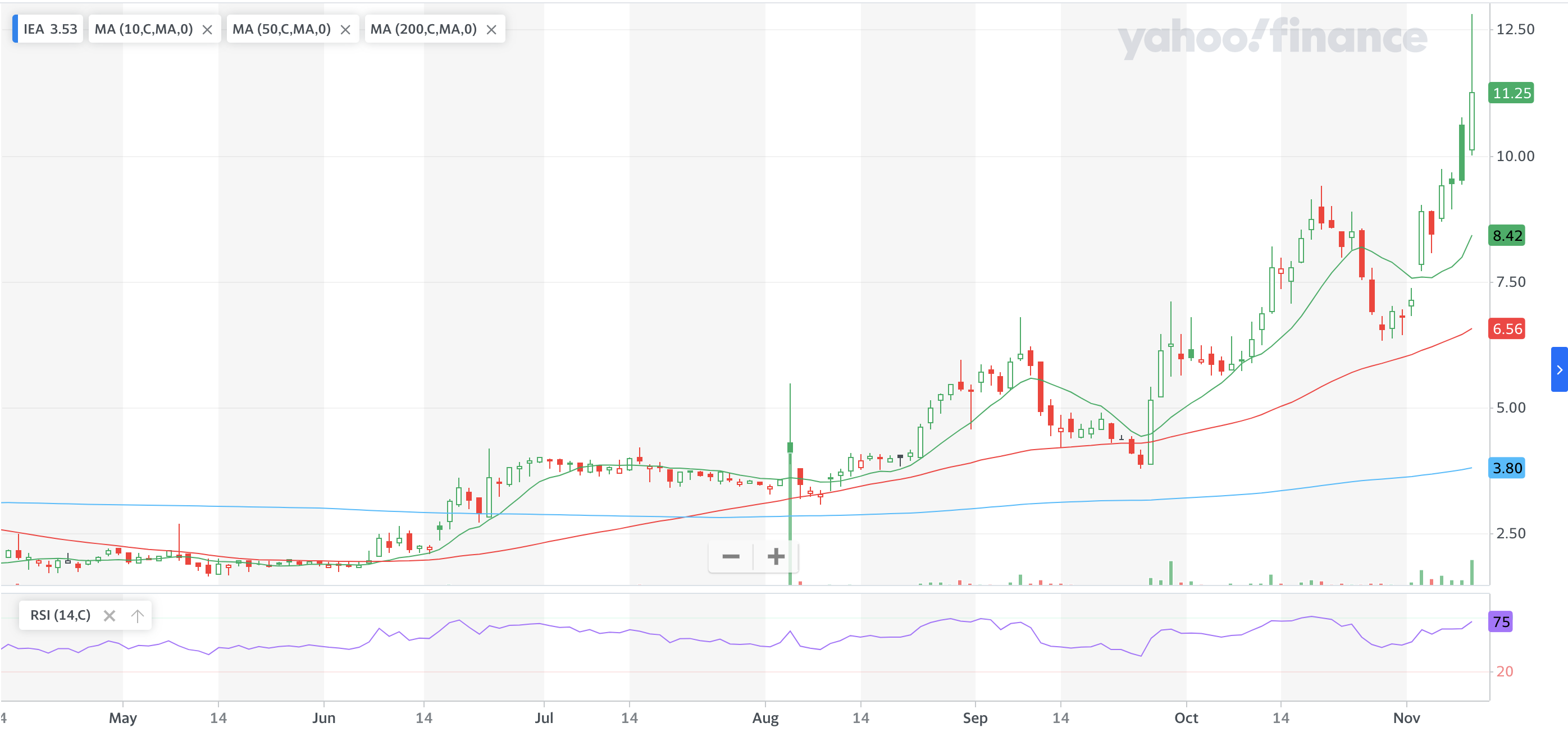Edit the MA (50,C,MA,0) study label
1568x732 pixels.
click(281, 29)
